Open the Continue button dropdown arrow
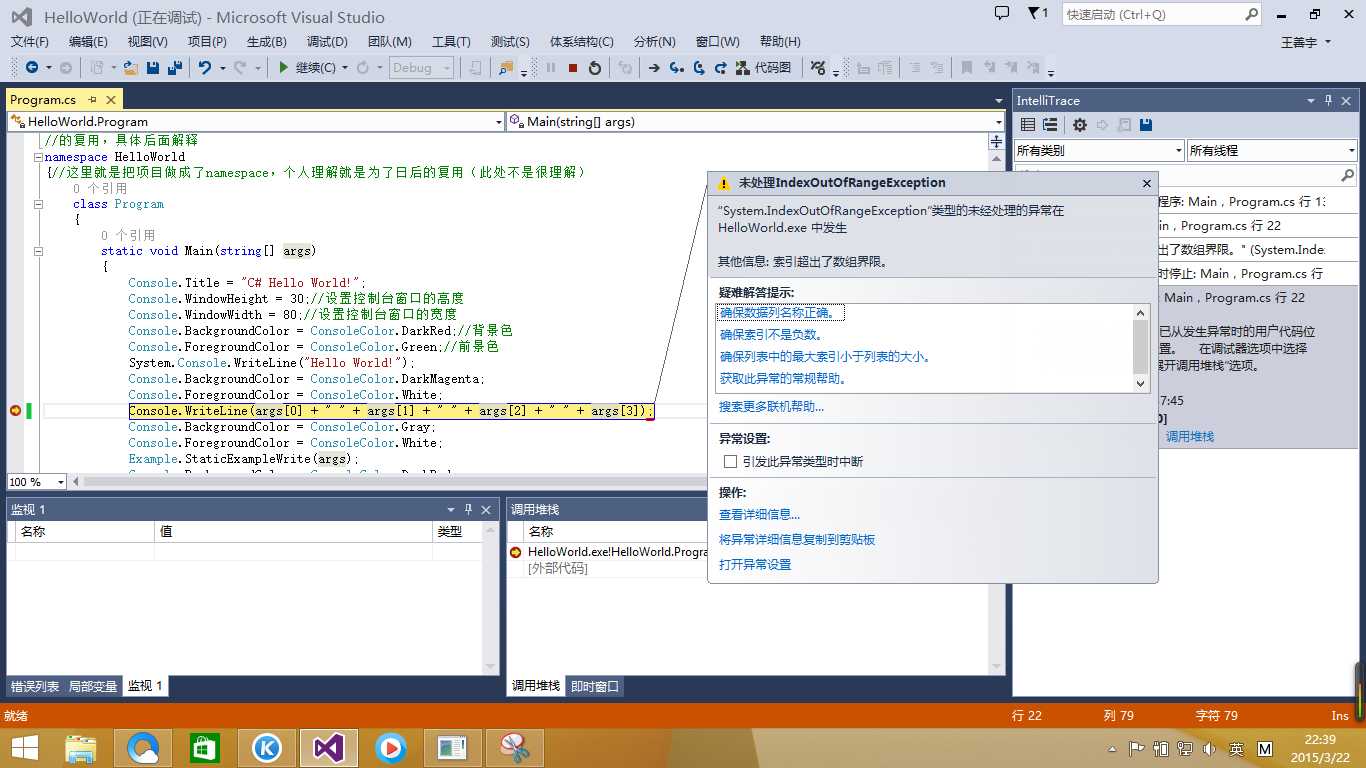 pyautogui.click(x=345, y=68)
